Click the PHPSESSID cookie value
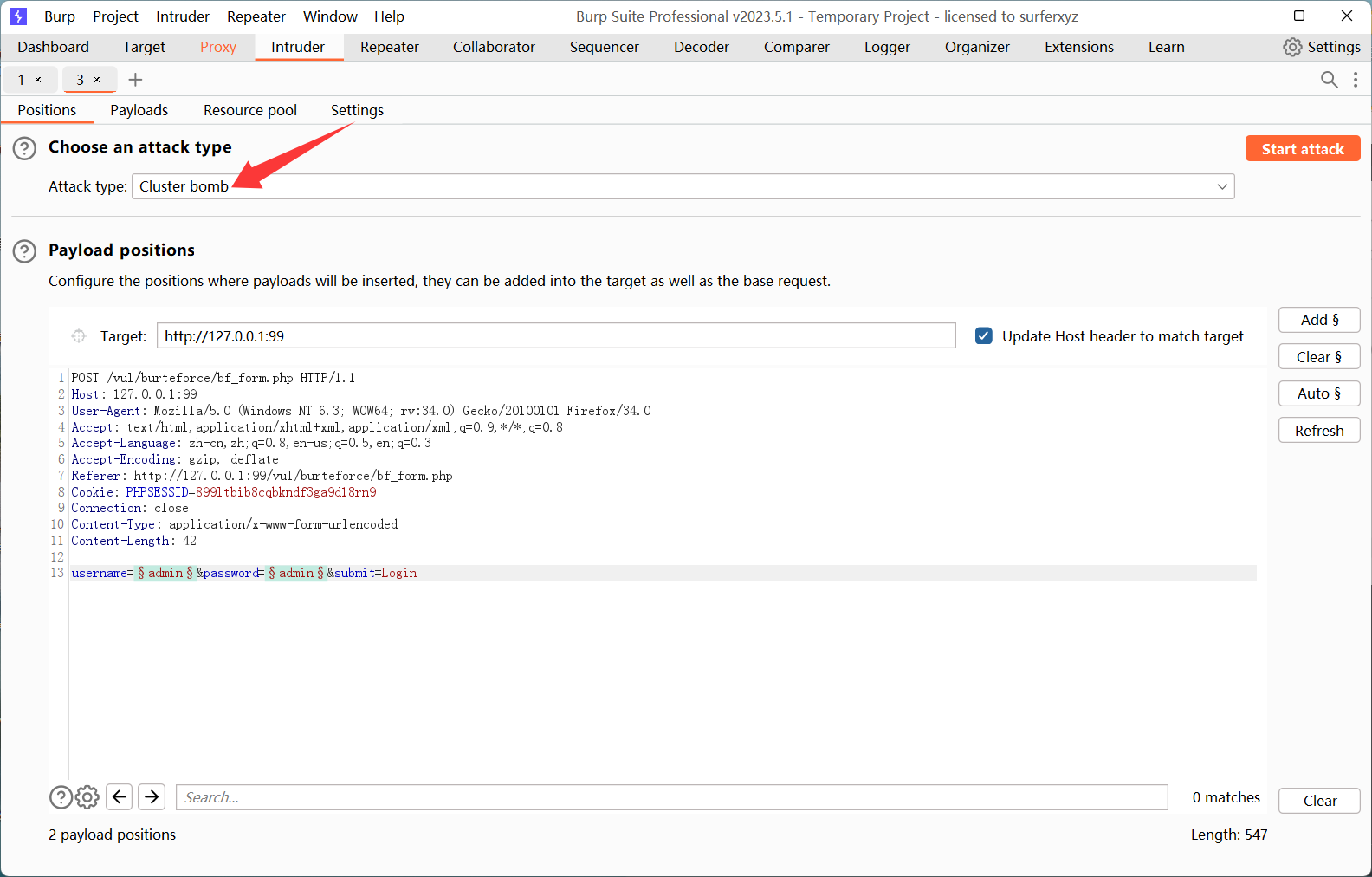 click(286, 492)
